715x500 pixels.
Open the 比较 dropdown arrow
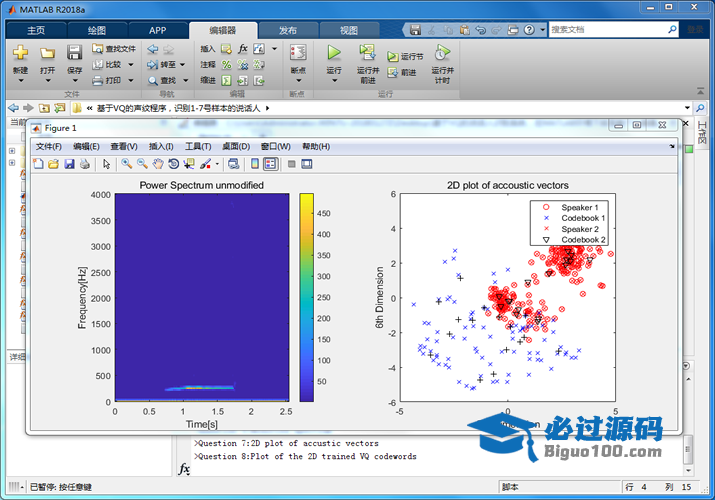(131, 65)
